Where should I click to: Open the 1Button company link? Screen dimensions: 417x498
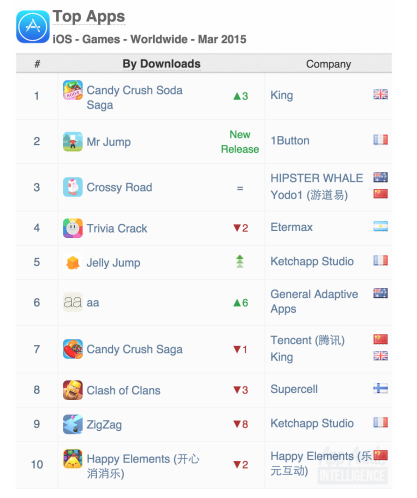point(290,140)
